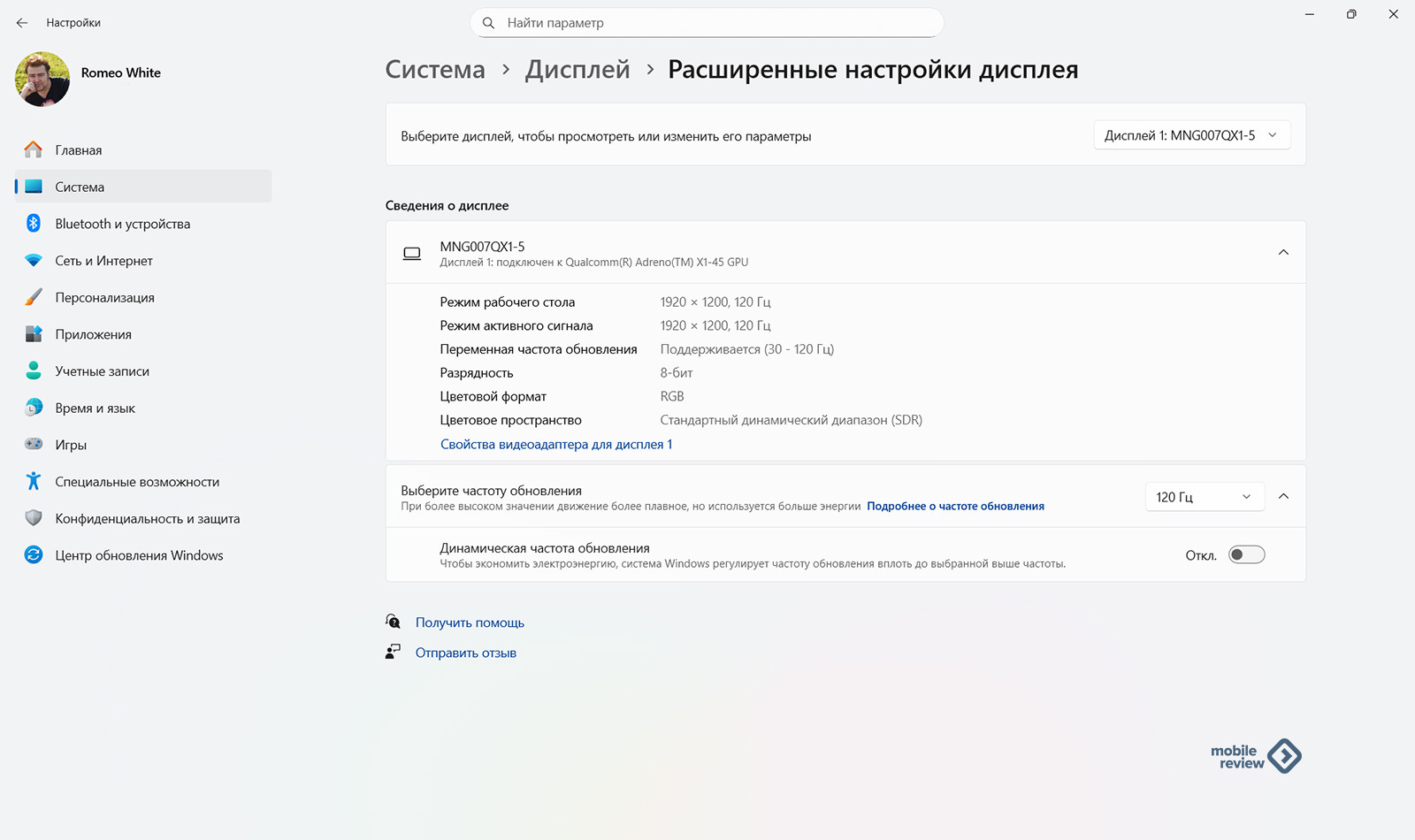Click the Bluetooth icon in the sidebar
This screenshot has height=840, width=1415.
(34, 224)
